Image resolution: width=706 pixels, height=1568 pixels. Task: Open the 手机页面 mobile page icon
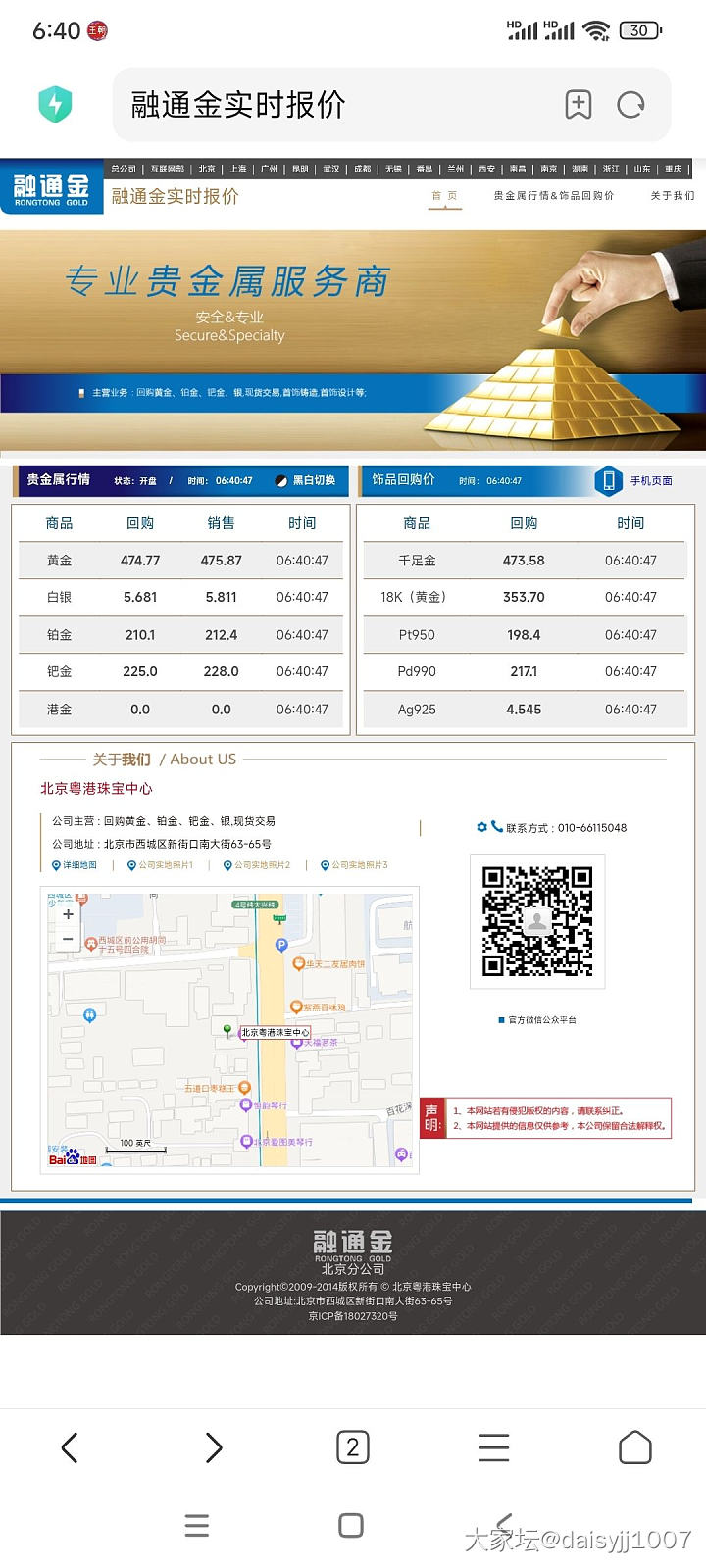[x=609, y=481]
